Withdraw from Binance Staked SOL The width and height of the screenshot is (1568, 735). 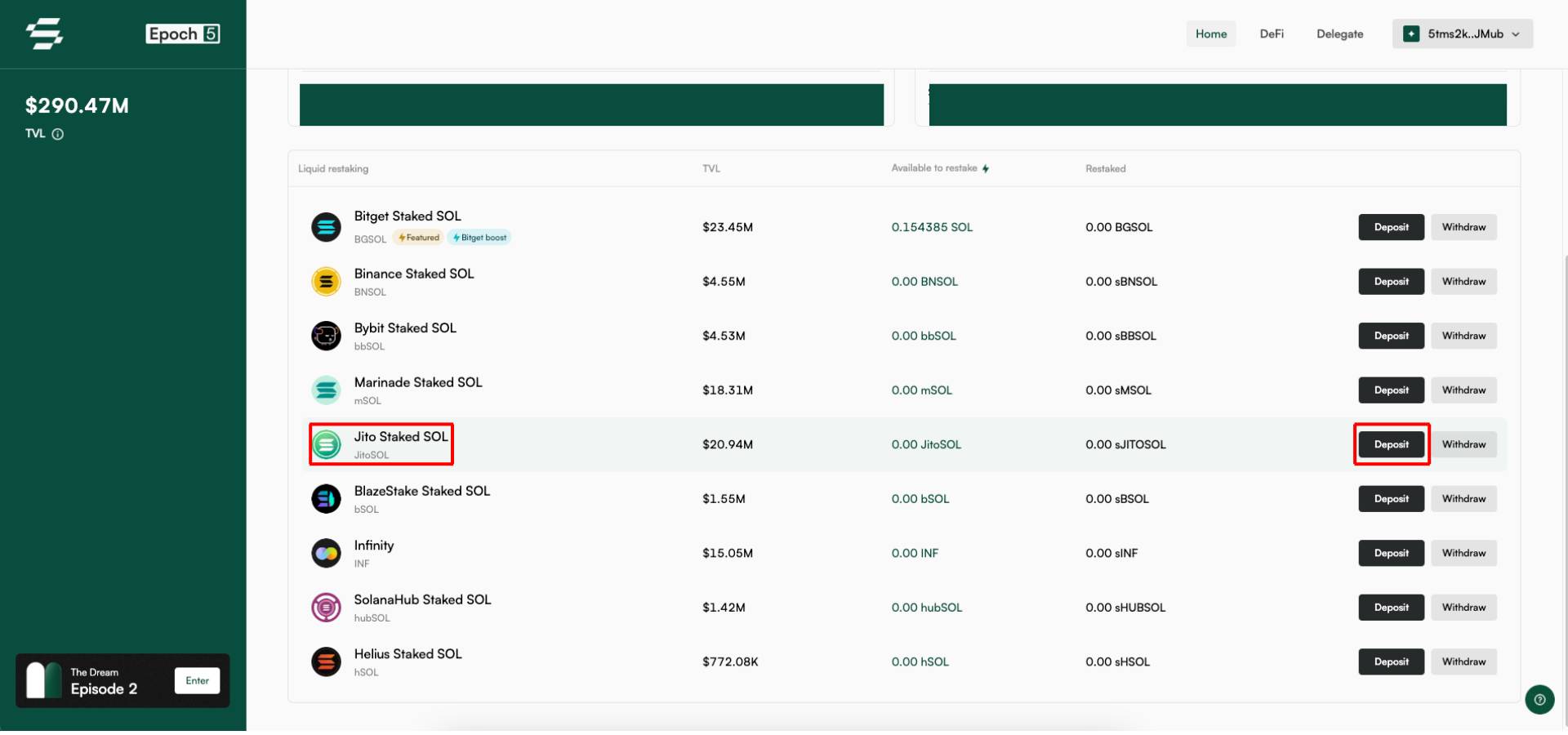point(1463,282)
